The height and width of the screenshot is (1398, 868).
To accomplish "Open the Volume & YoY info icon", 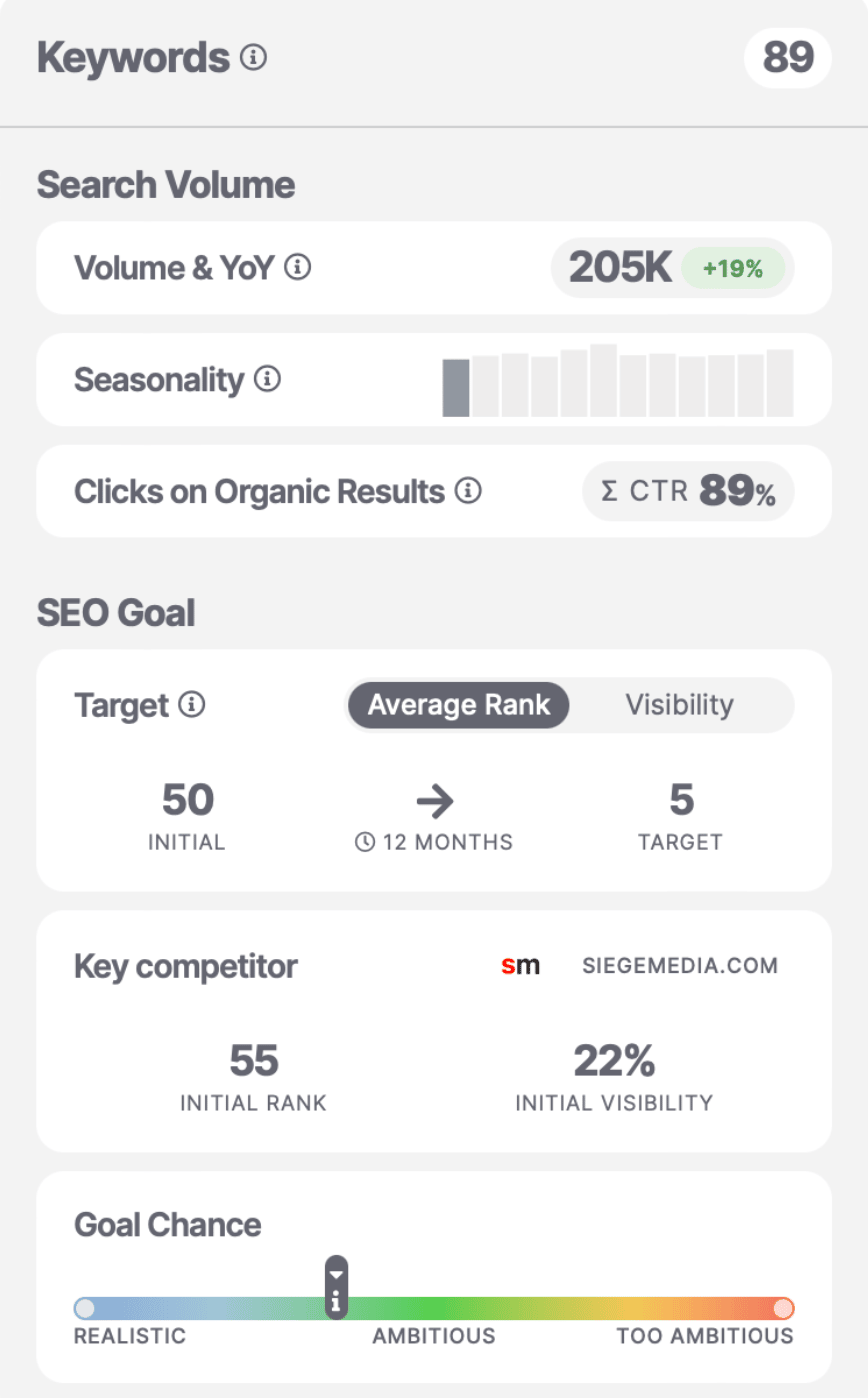I will [x=298, y=268].
